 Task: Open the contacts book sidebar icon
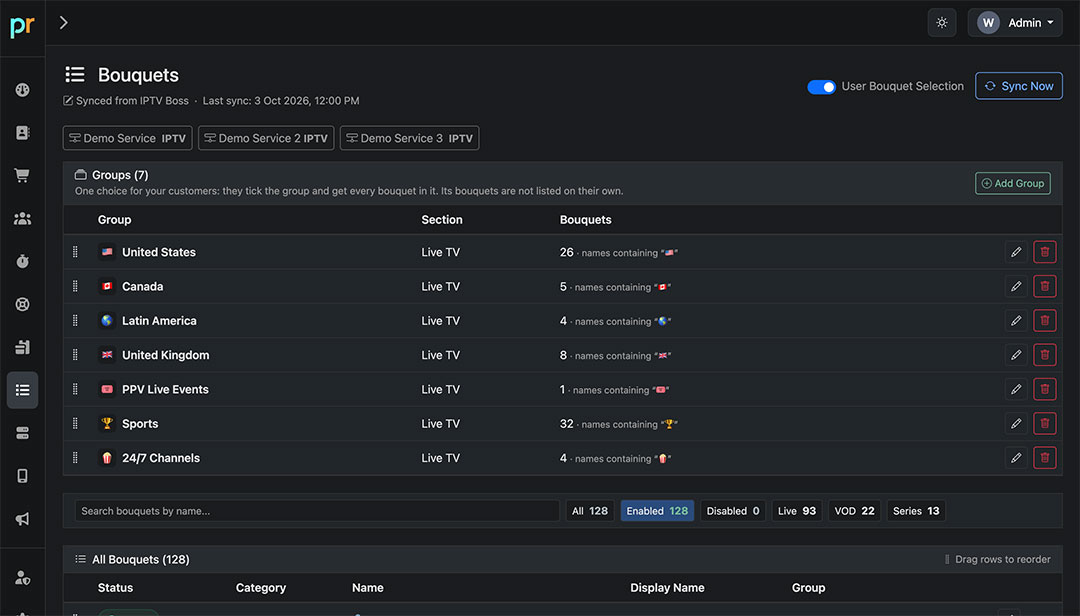23,132
